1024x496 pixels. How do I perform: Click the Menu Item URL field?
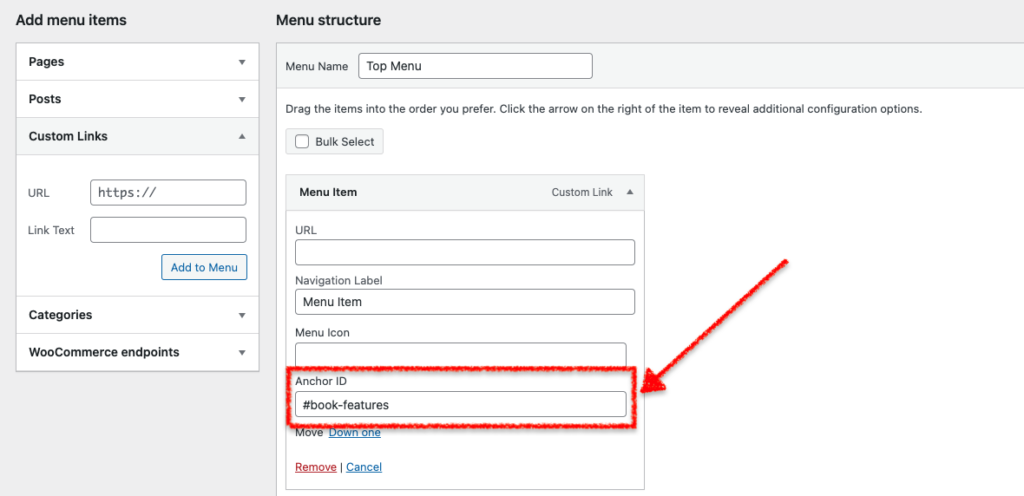[x=465, y=252]
